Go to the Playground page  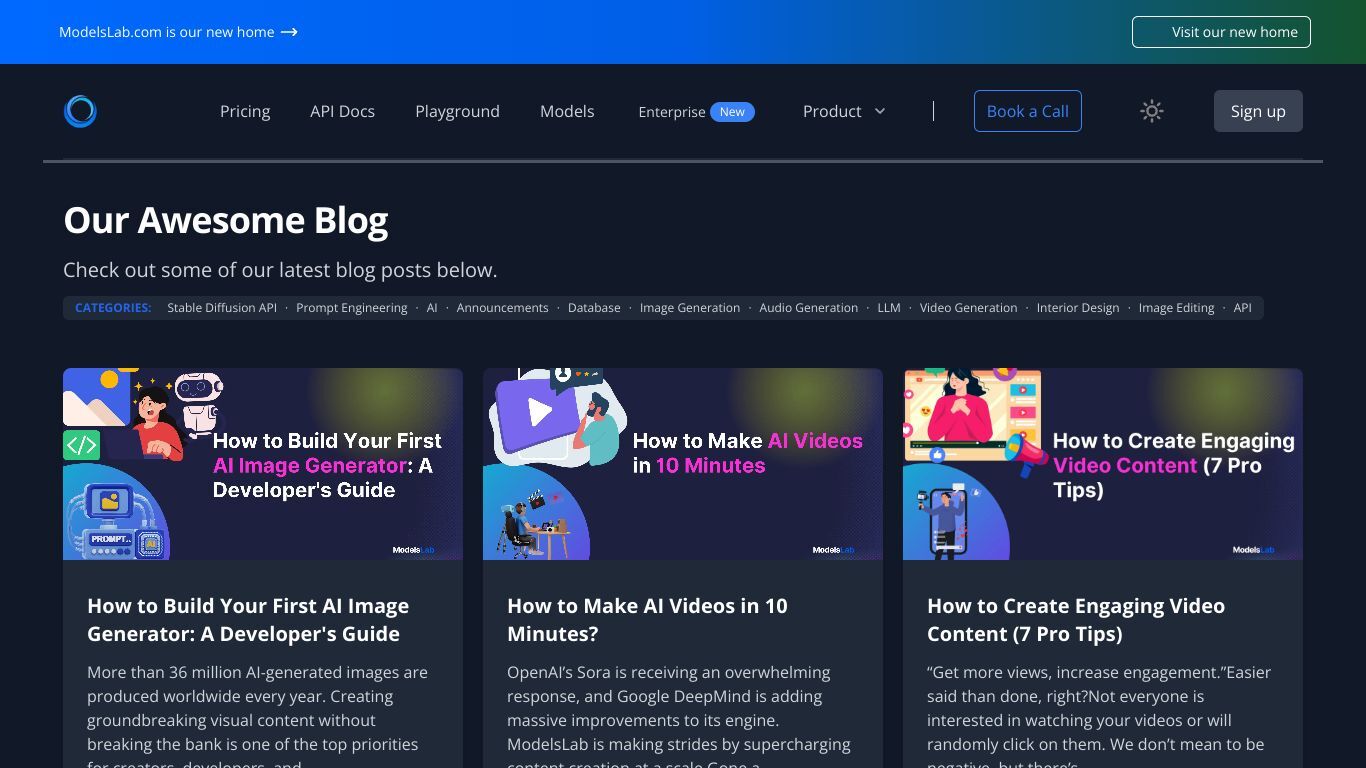tap(457, 111)
